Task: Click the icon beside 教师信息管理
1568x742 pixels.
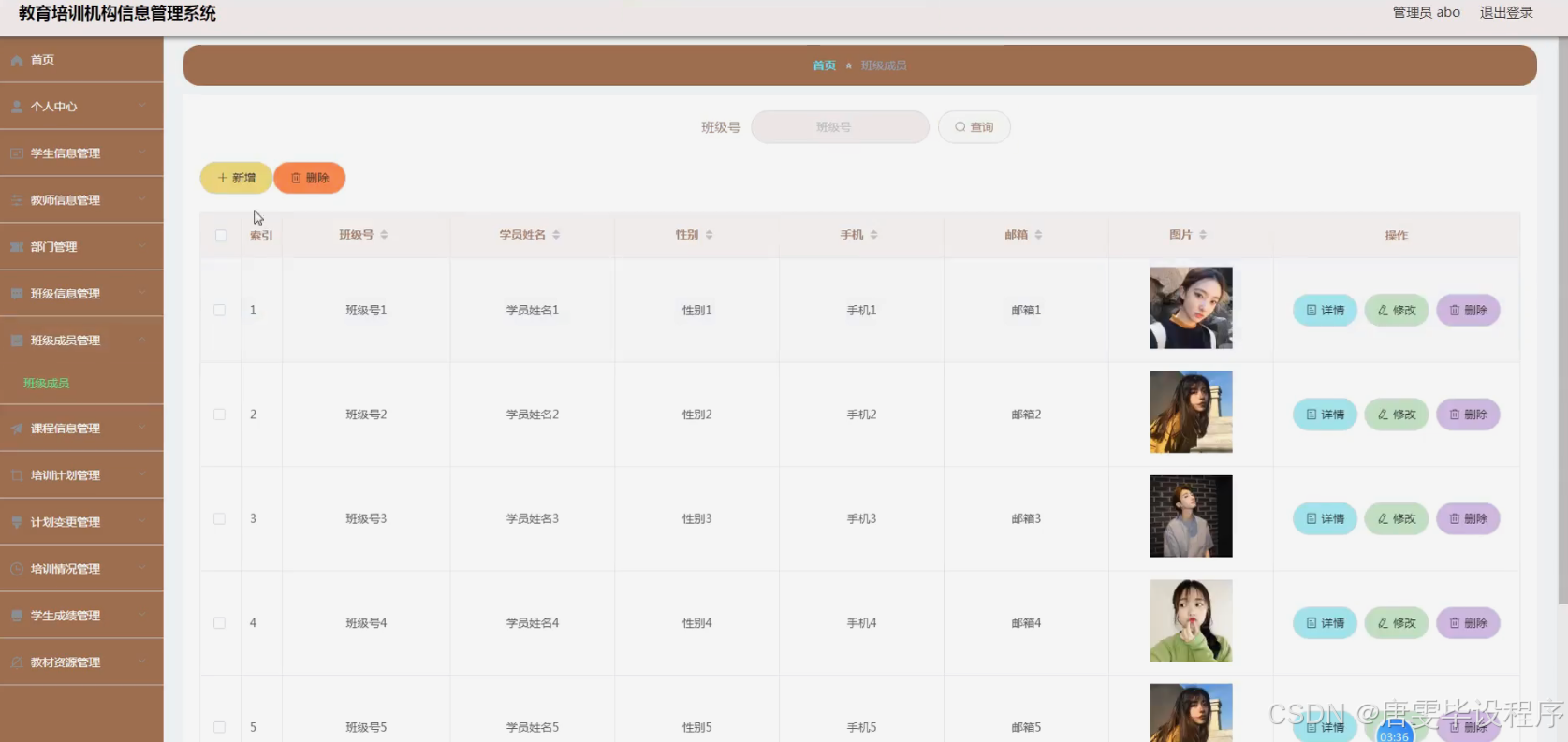Action: (x=17, y=200)
